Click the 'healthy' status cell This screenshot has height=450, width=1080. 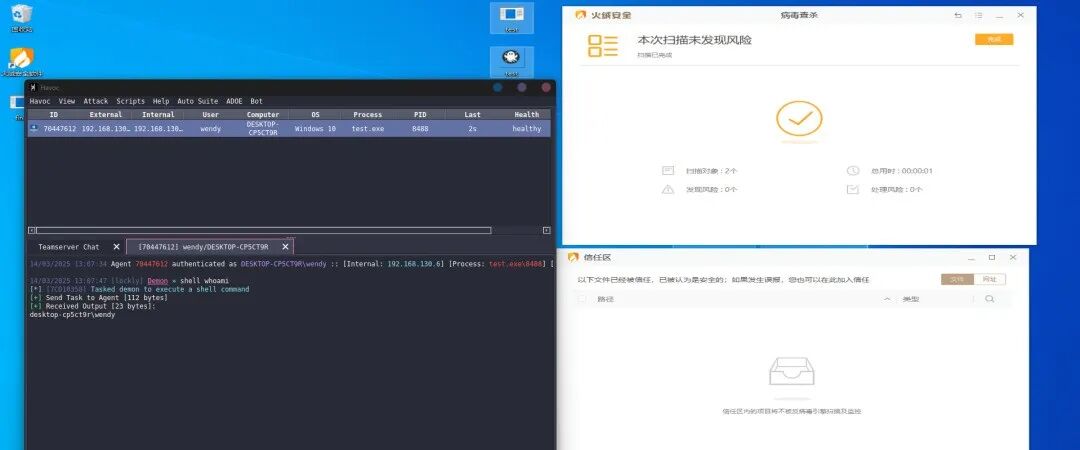point(527,129)
